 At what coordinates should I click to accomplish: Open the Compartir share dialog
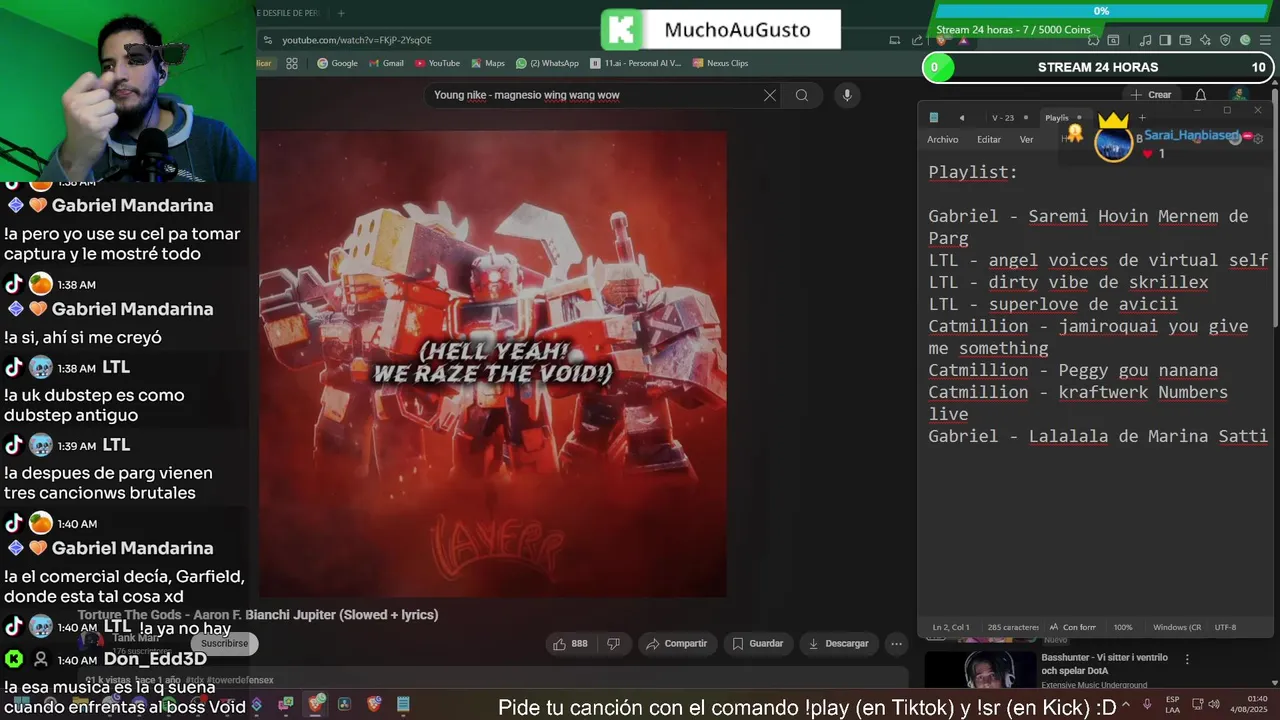[x=676, y=643]
